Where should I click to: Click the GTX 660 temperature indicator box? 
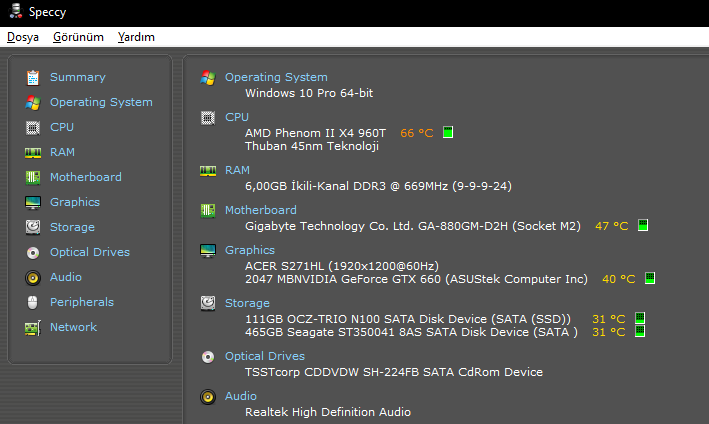click(x=649, y=279)
